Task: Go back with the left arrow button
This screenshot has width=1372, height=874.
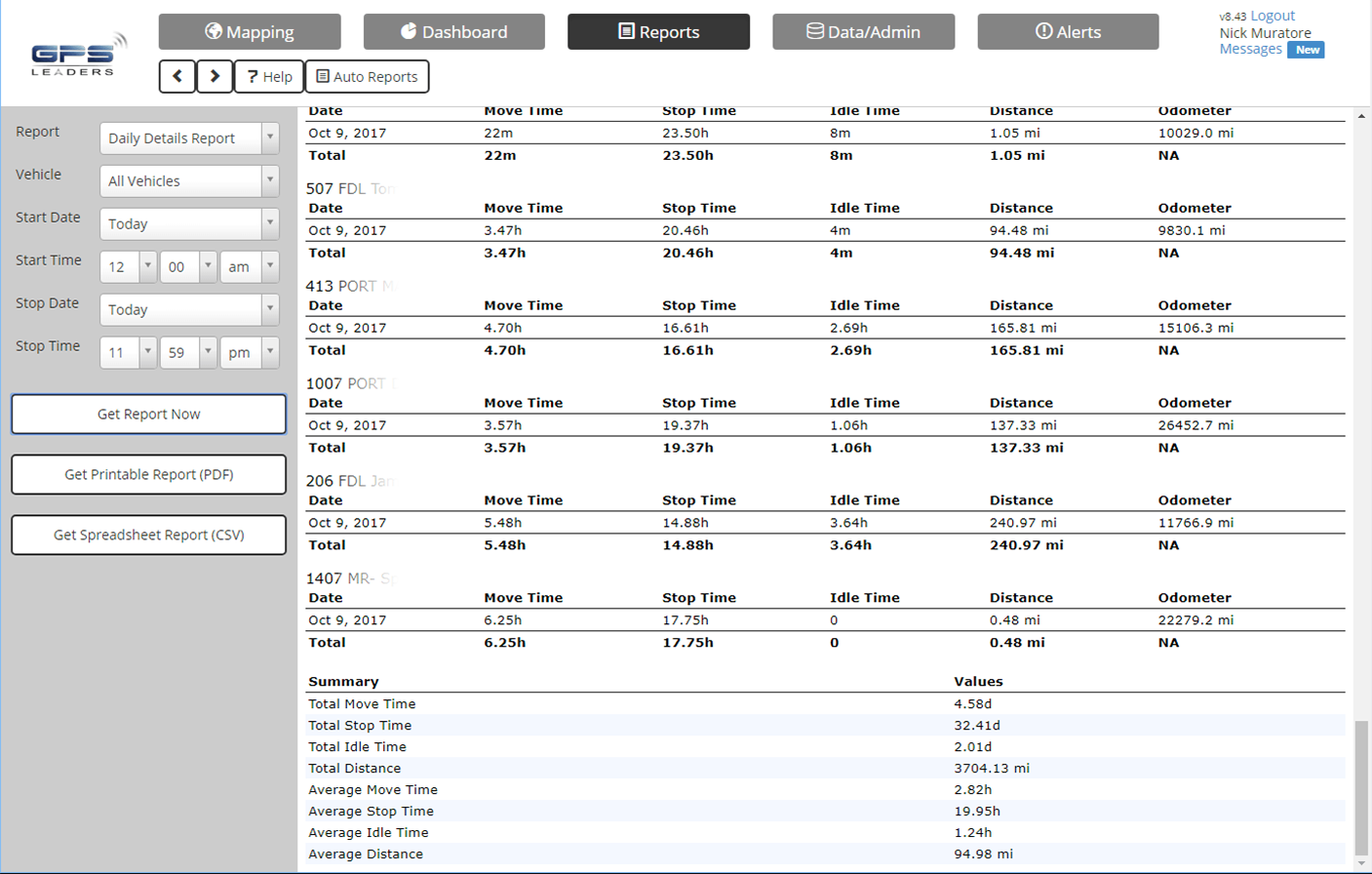Action: point(177,76)
